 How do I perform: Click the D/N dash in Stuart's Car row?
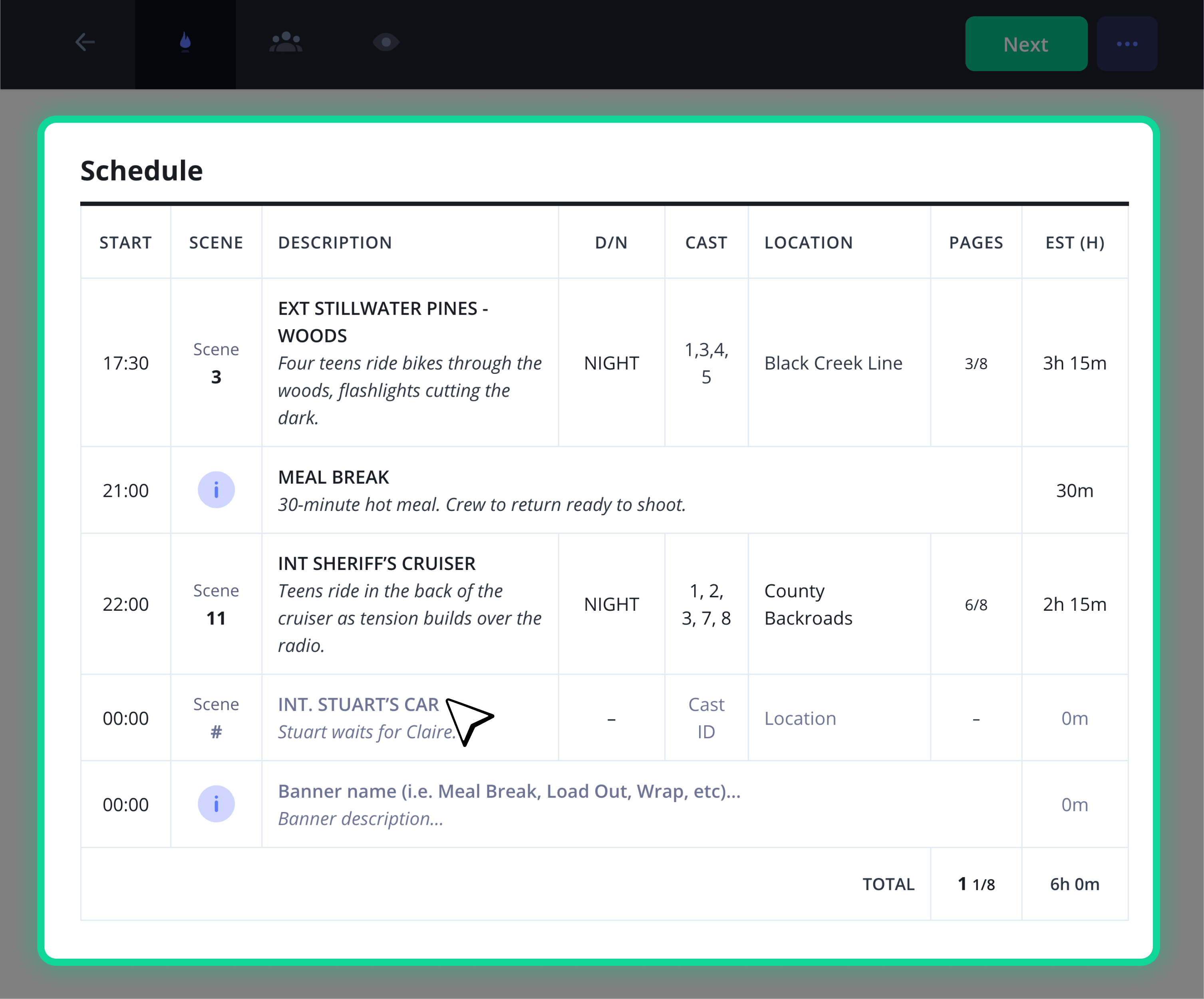coord(611,719)
